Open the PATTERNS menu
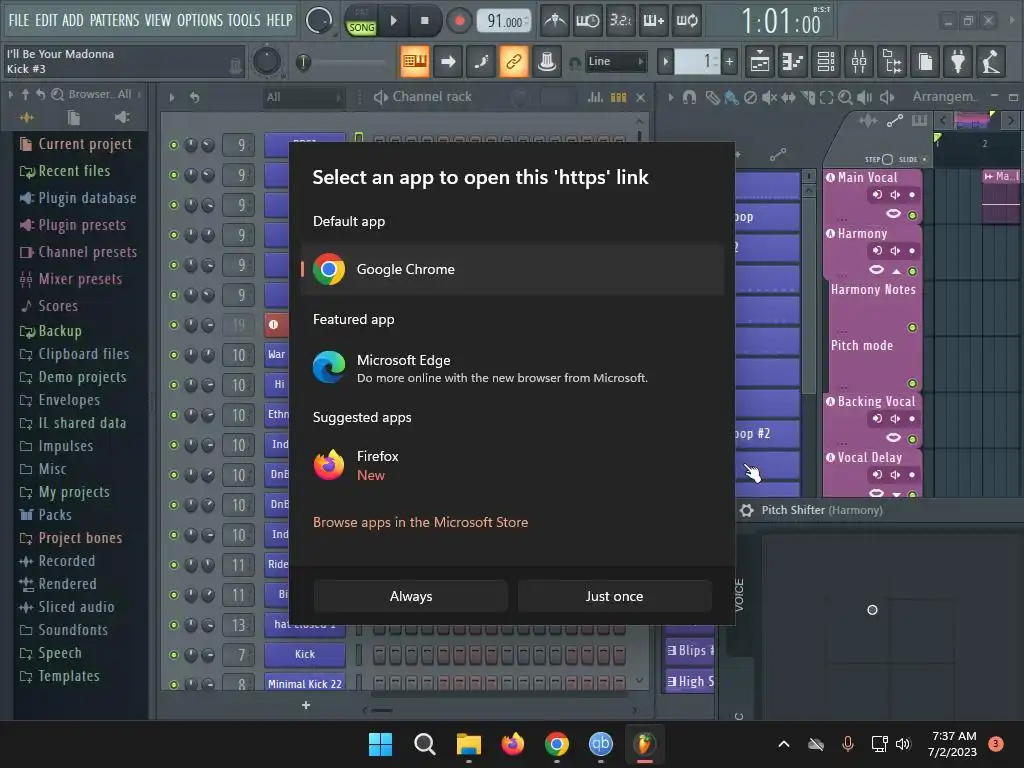 [x=114, y=20]
